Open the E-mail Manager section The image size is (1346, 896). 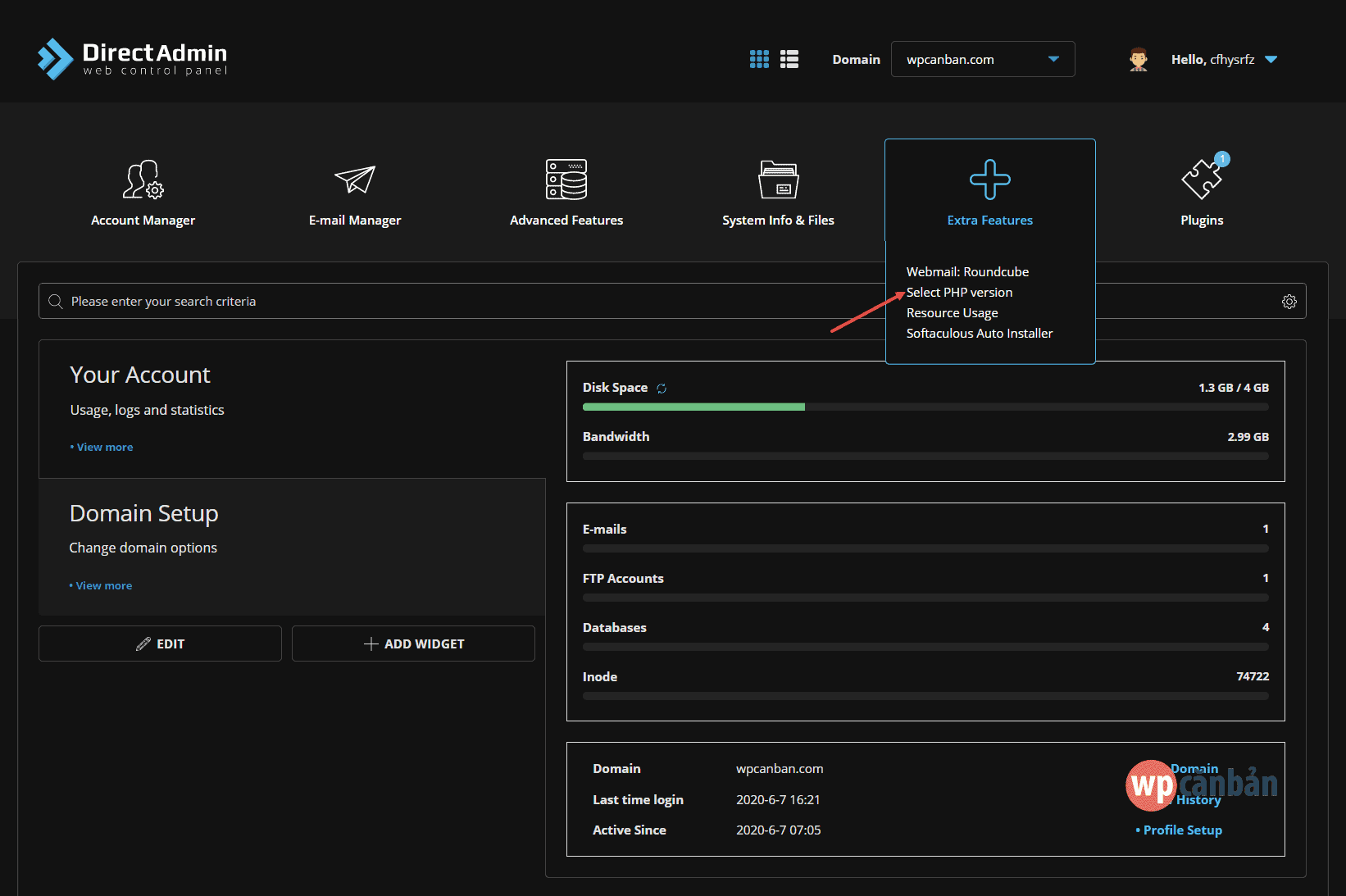tap(354, 193)
